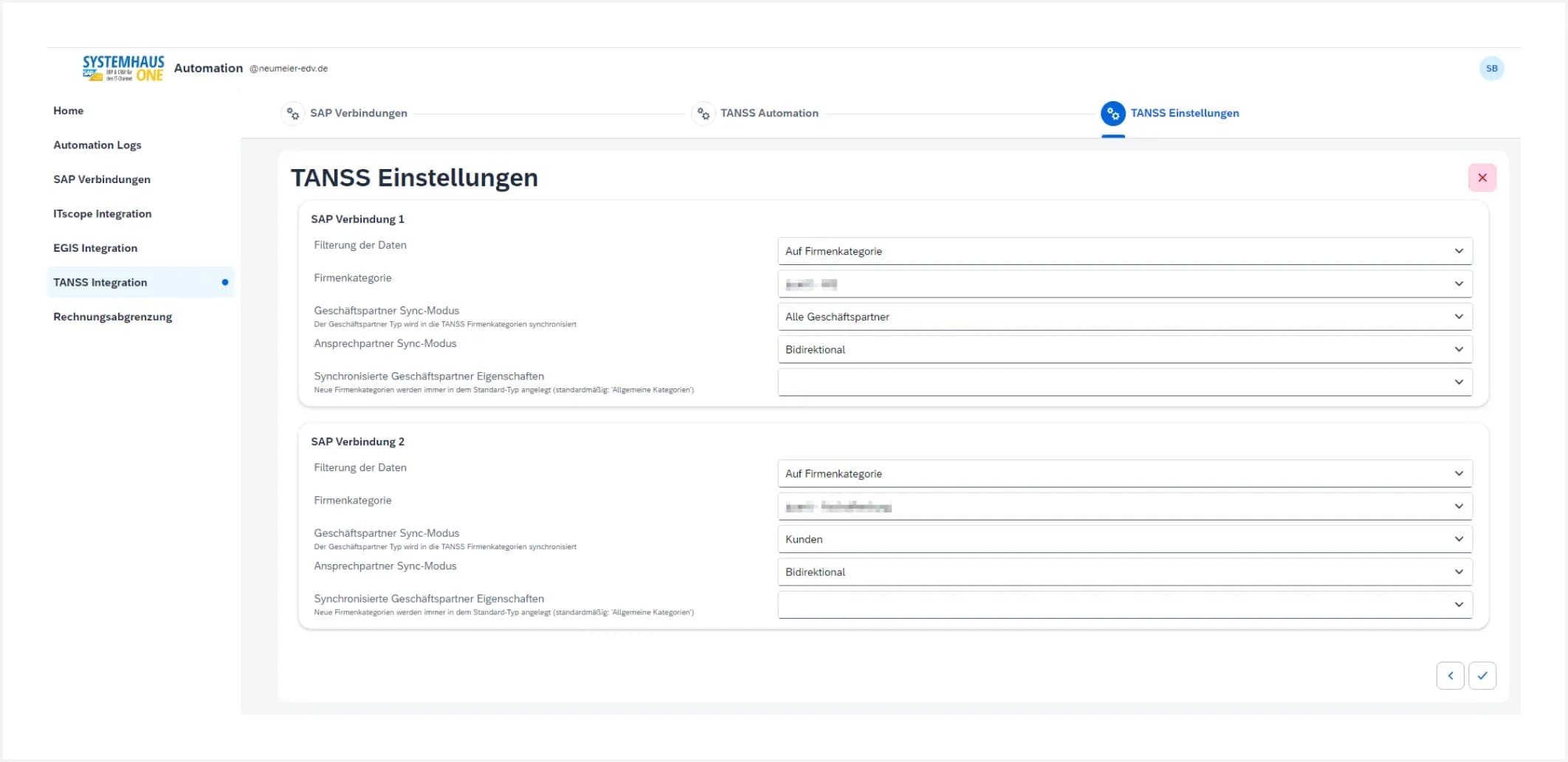Open EGIS Integration in the sidebar

pyautogui.click(x=95, y=248)
